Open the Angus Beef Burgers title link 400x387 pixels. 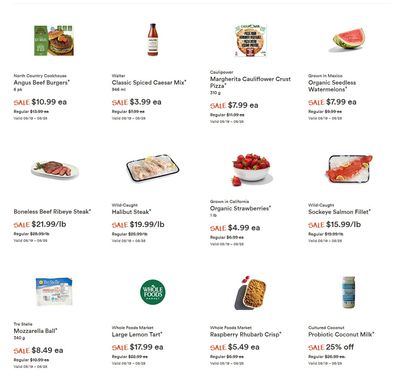[42, 82]
